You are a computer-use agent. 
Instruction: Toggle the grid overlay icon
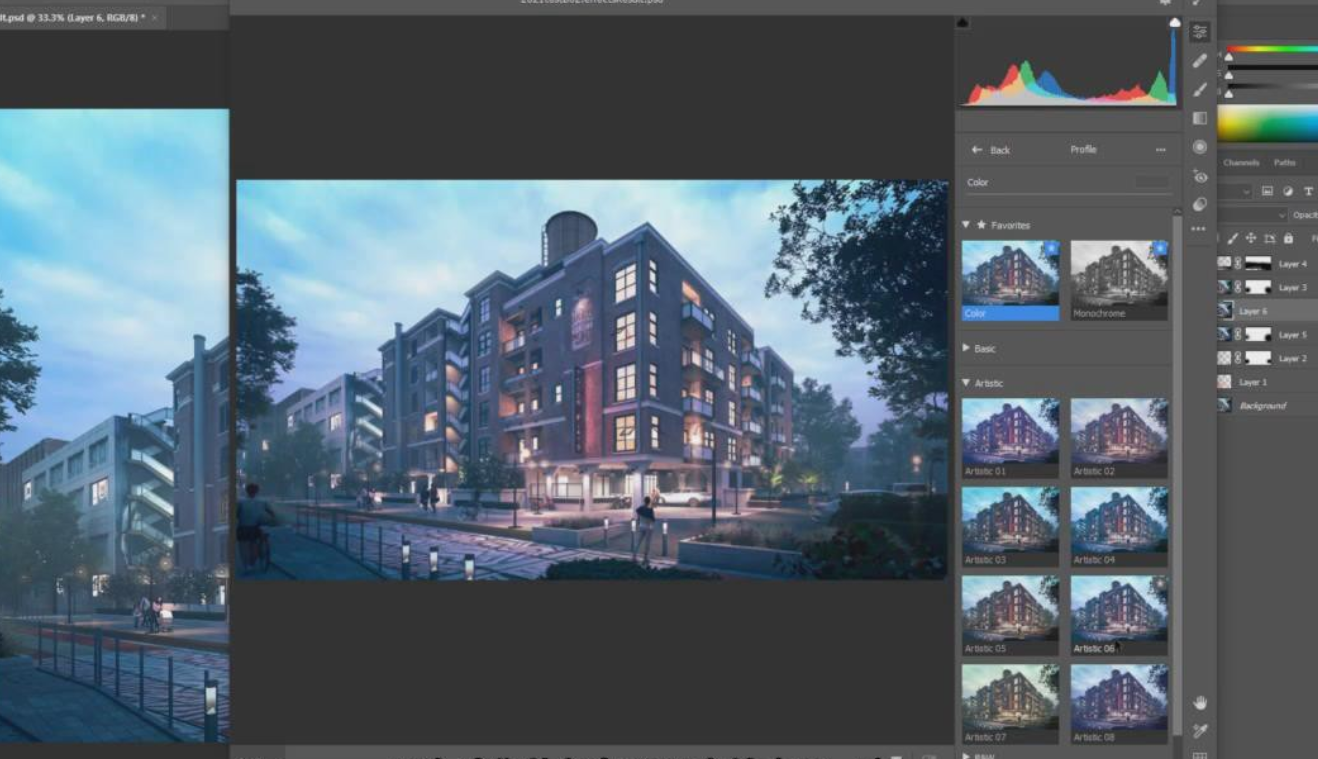1200,755
